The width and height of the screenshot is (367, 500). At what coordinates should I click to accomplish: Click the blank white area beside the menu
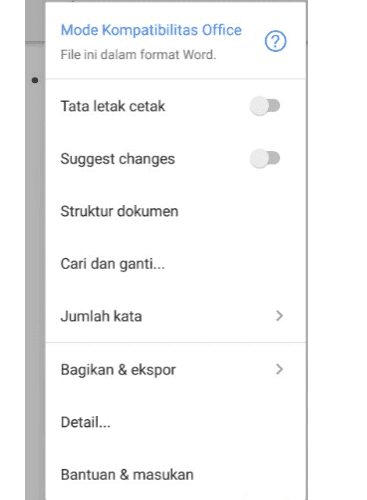pyautogui.click(x=337, y=250)
